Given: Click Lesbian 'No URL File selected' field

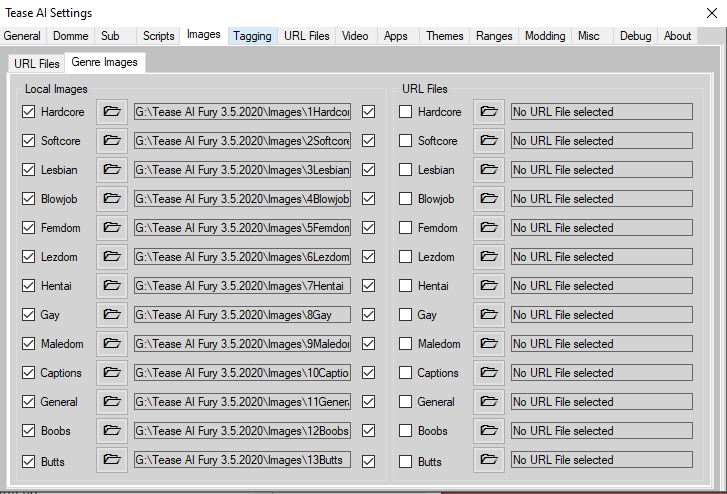Looking at the screenshot, I should tap(602, 170).
